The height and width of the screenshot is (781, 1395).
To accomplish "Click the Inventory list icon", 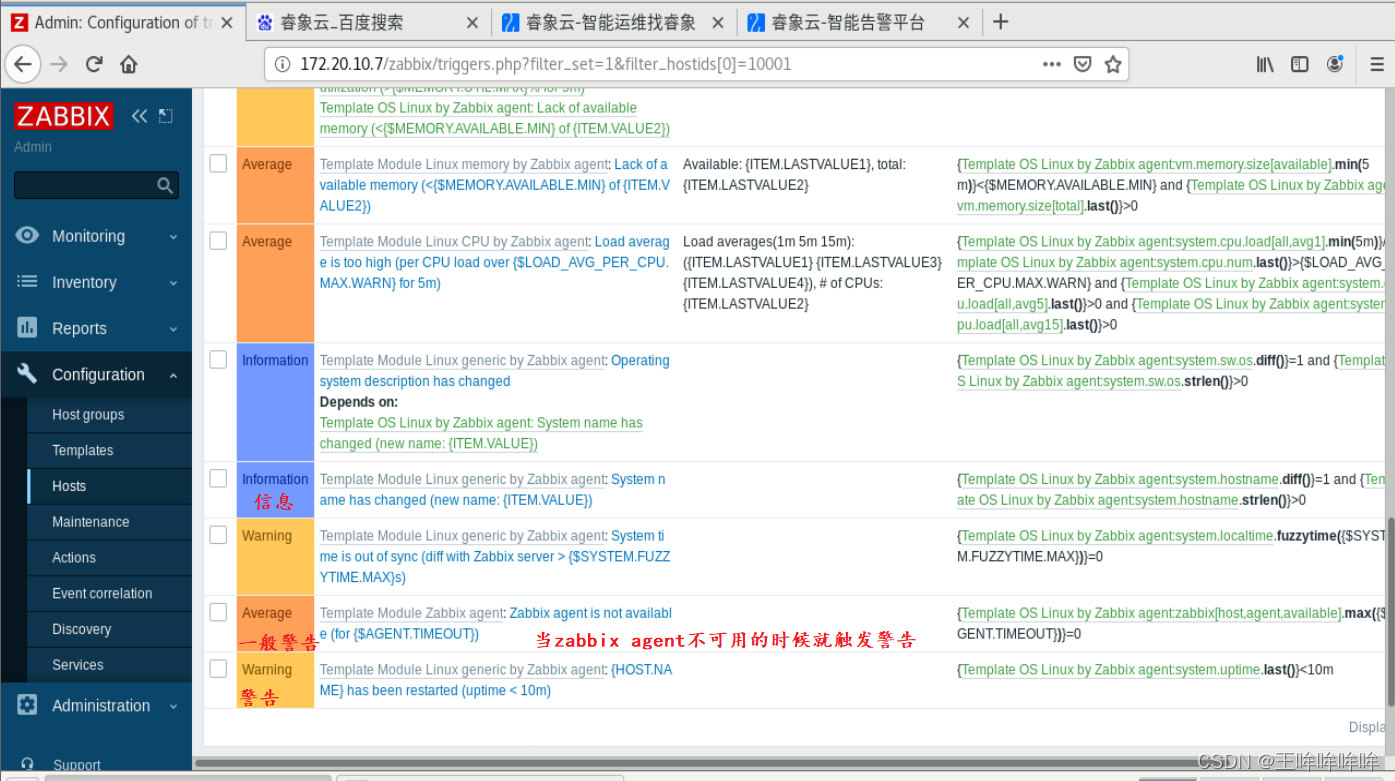I will point(27,282).
